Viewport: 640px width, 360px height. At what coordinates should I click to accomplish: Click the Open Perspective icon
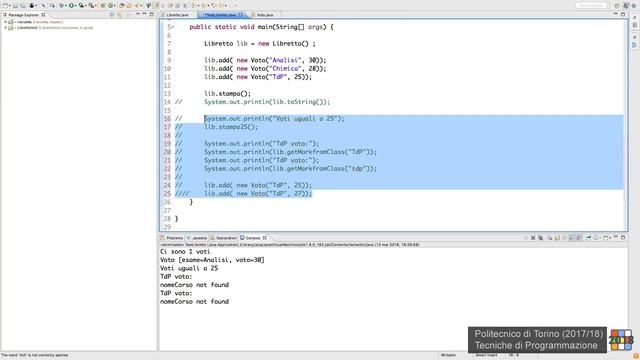[617, 5]
